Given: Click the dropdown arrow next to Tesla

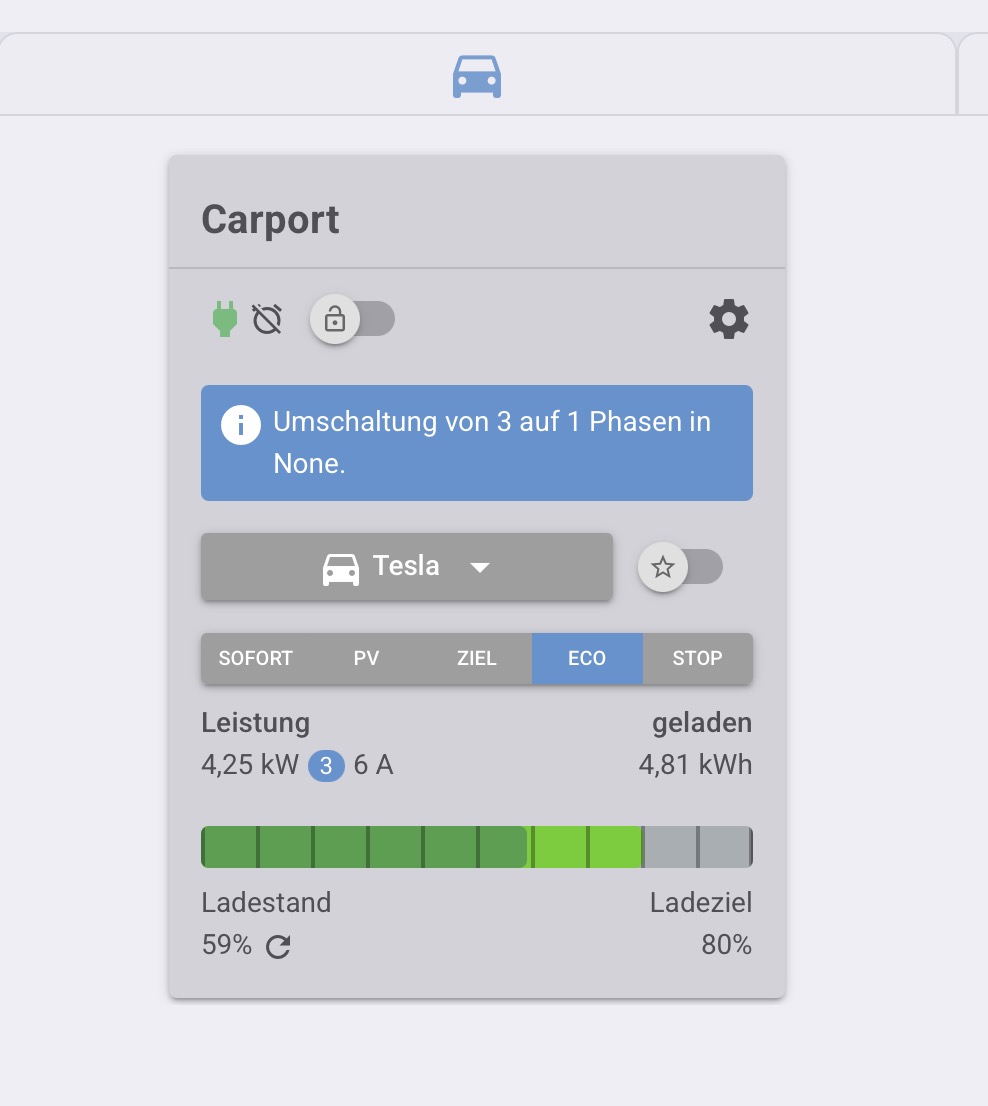Looking at the screenshot, I should 480,567.
